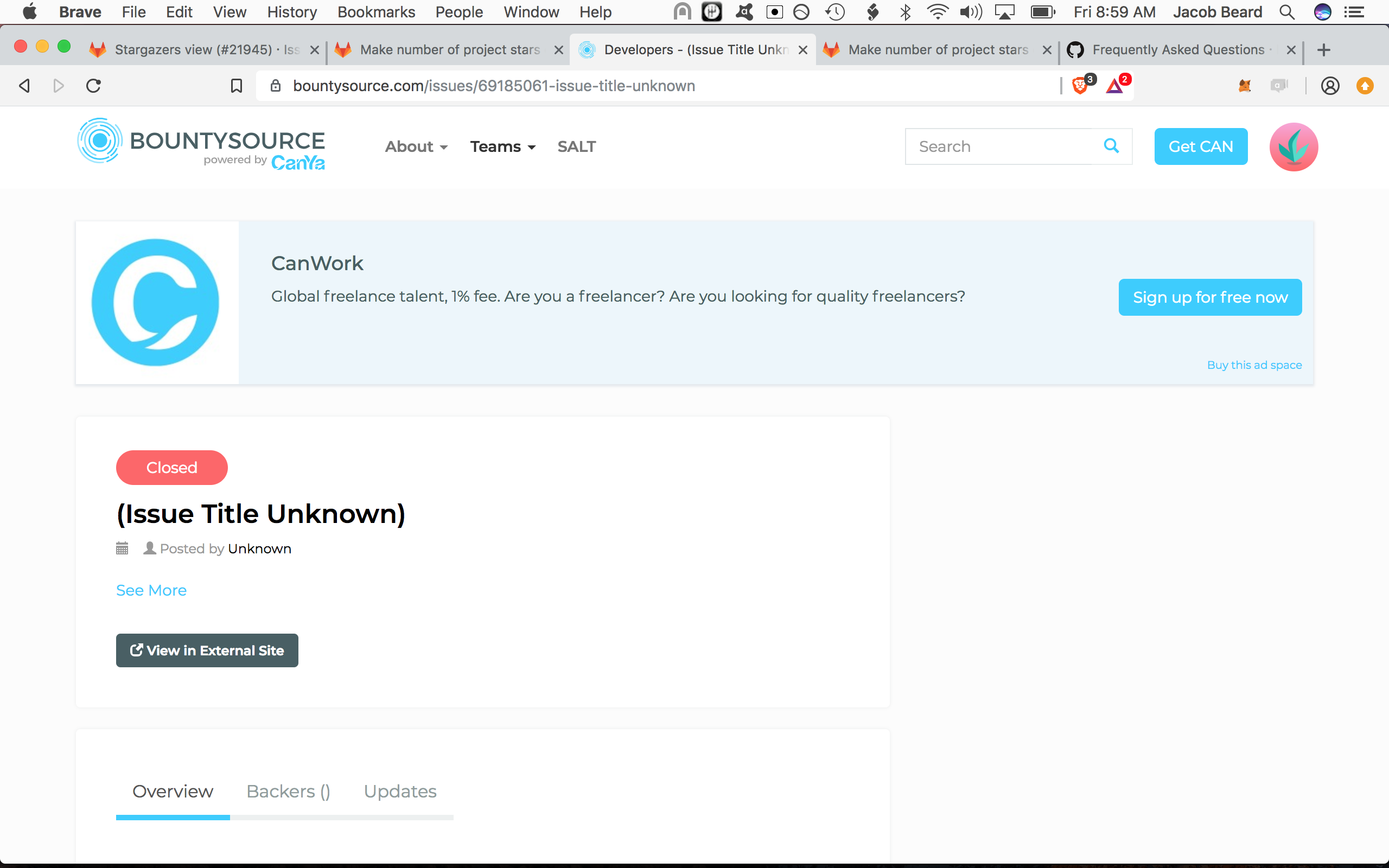This screenshot has height=868, width=1389.
Task: Open the browser profile icon
Action: (1330, 86)
